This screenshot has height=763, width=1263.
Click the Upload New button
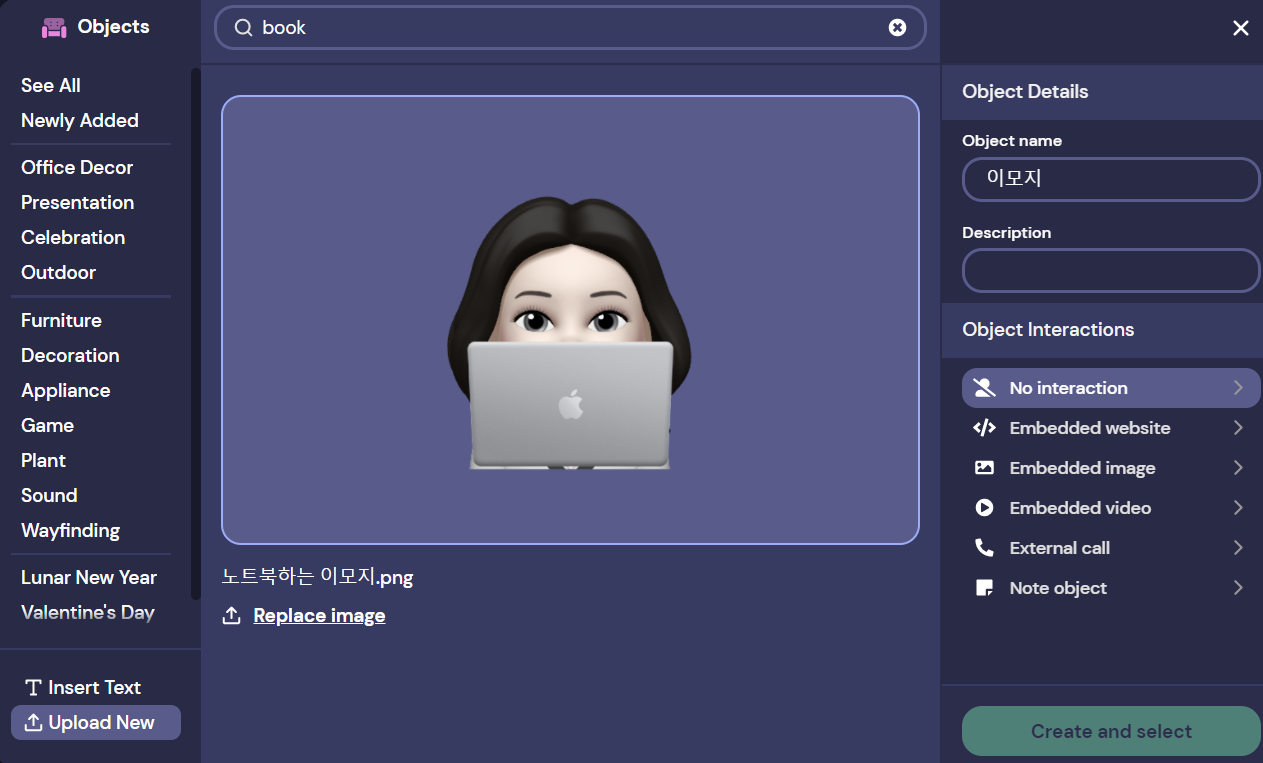coord(96,722)
